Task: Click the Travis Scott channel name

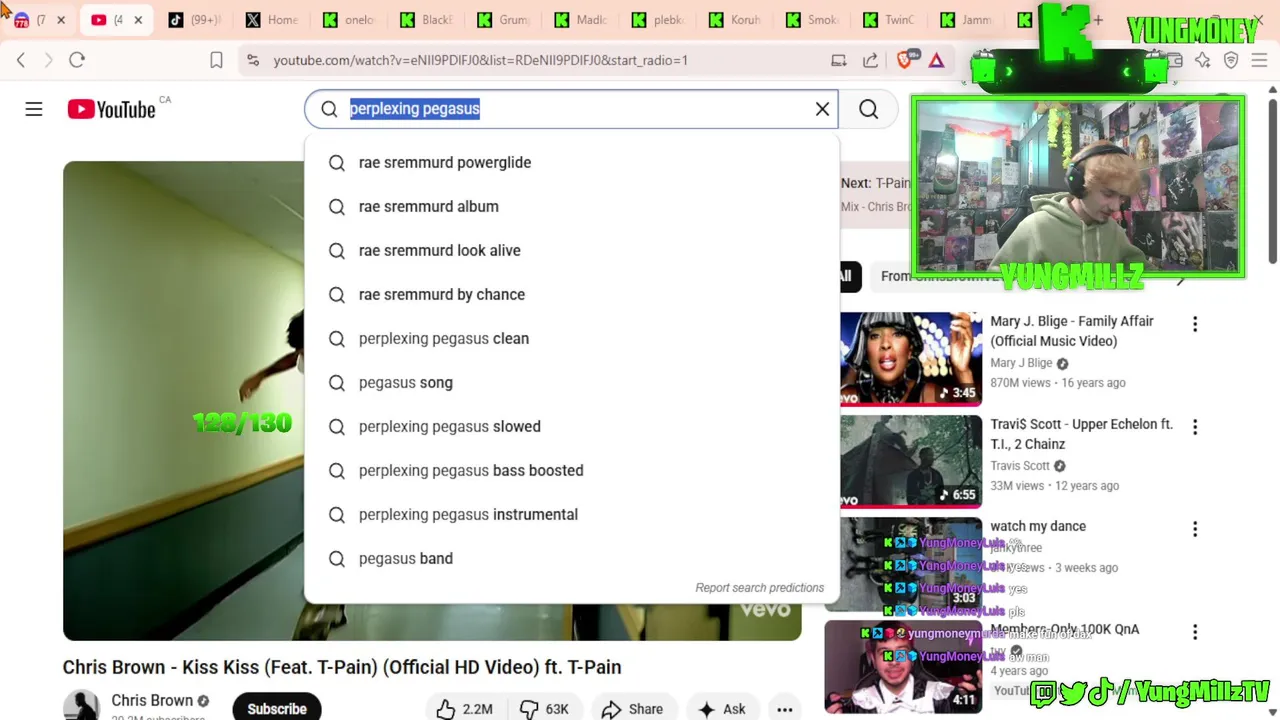Action: point(1020,466)
